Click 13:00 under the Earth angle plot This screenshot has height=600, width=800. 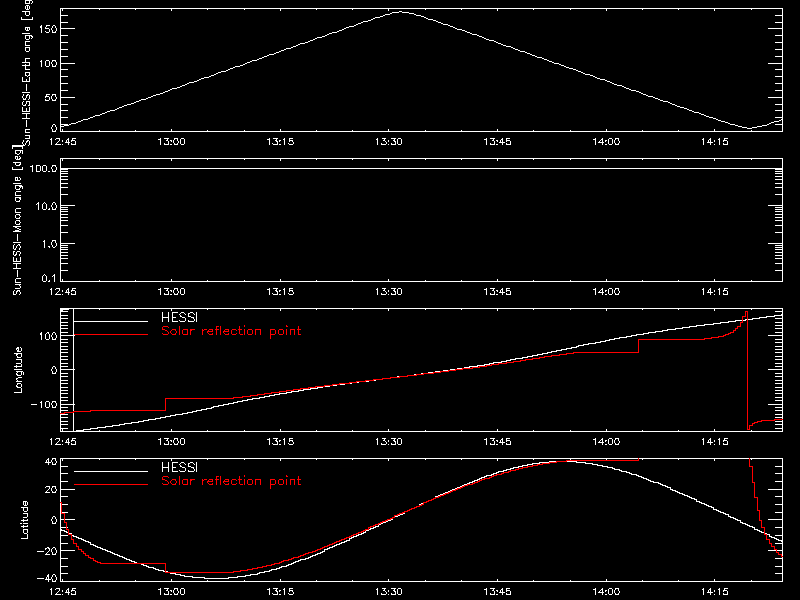(171, 141)
